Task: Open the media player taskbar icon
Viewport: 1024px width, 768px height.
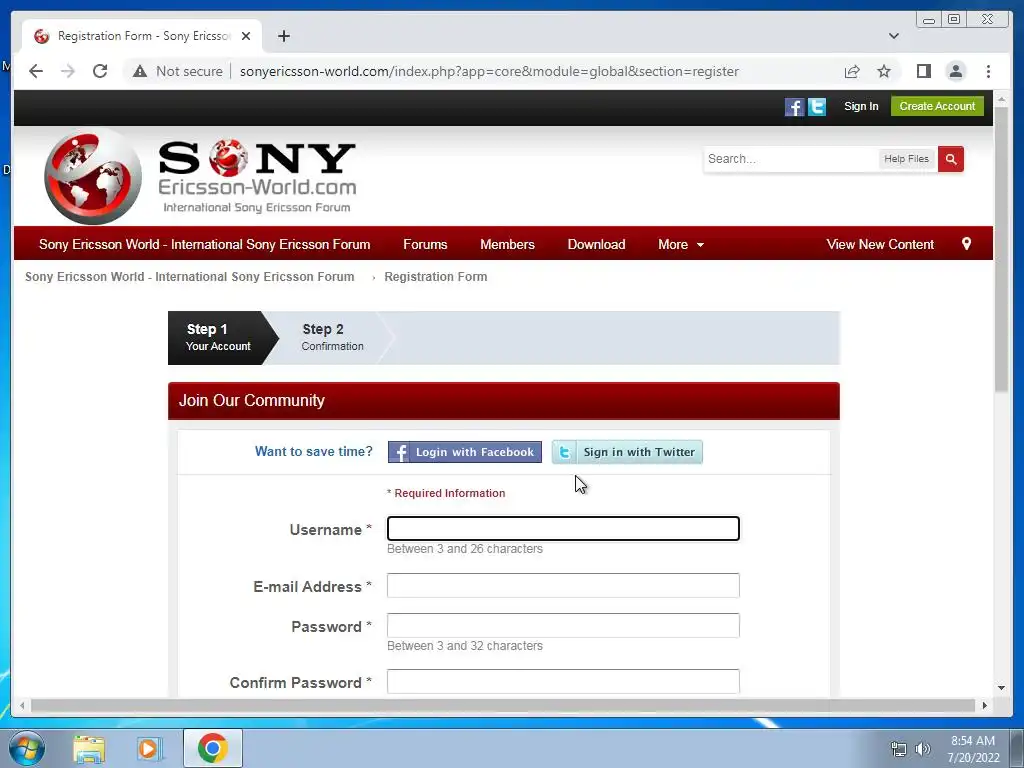Action: point(148,748)
